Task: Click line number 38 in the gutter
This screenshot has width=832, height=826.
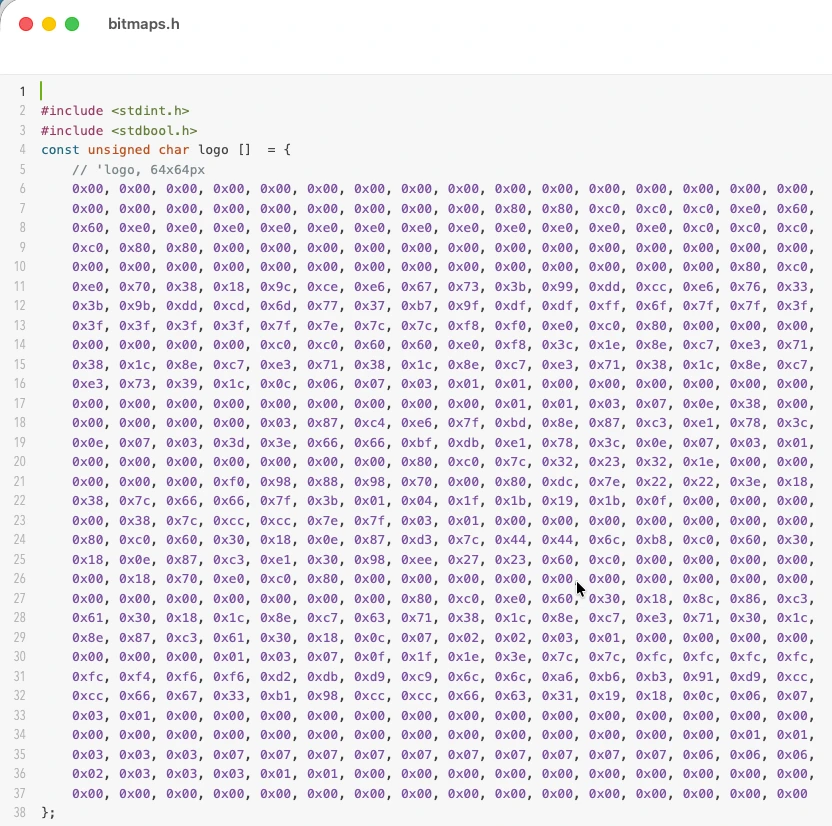Action: pos(22,812)
